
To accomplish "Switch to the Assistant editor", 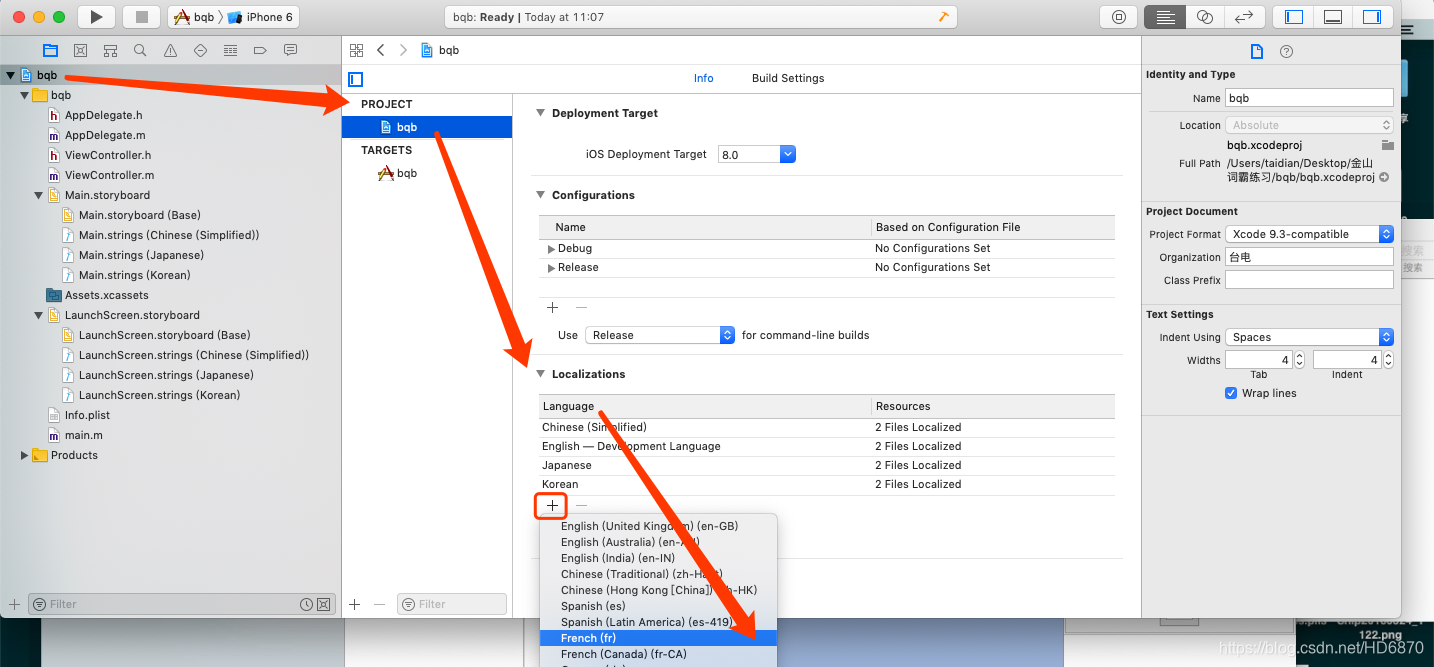I will tap(1204, 17).
